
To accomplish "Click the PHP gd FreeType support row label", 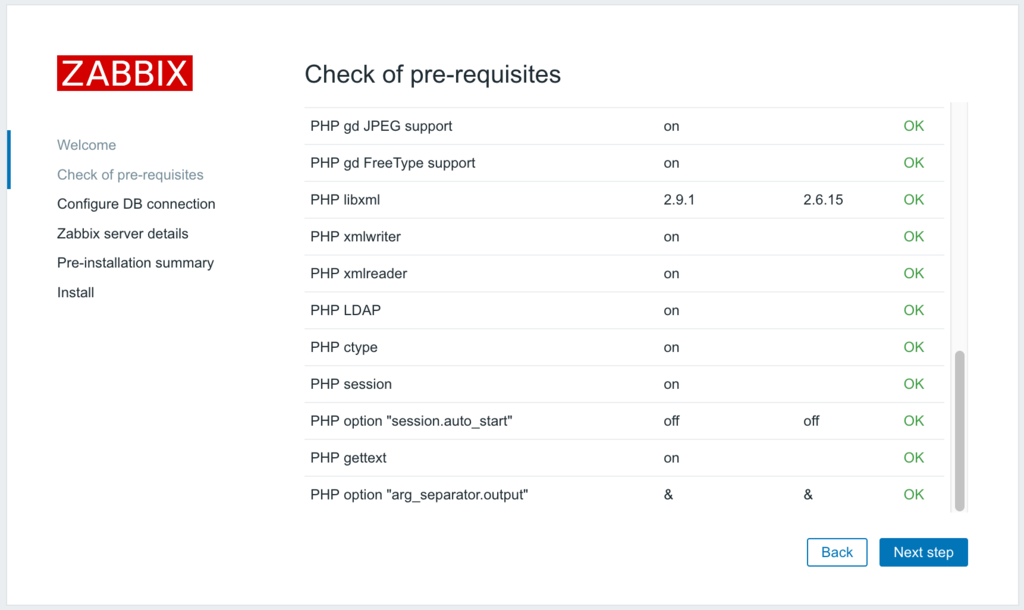I will 393,163.
